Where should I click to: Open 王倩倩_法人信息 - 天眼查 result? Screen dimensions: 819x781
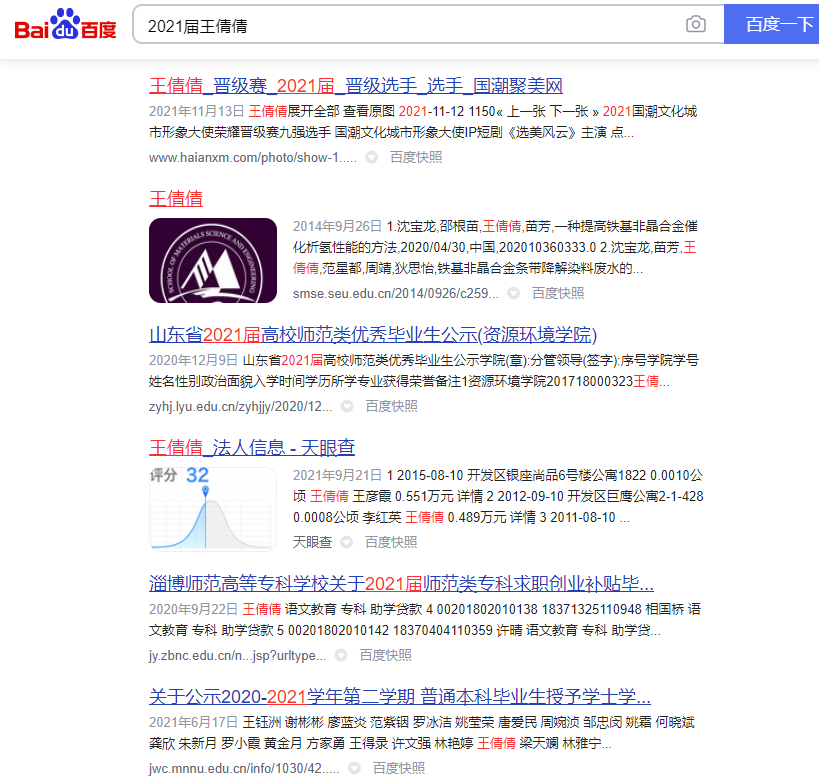(252, 448)
